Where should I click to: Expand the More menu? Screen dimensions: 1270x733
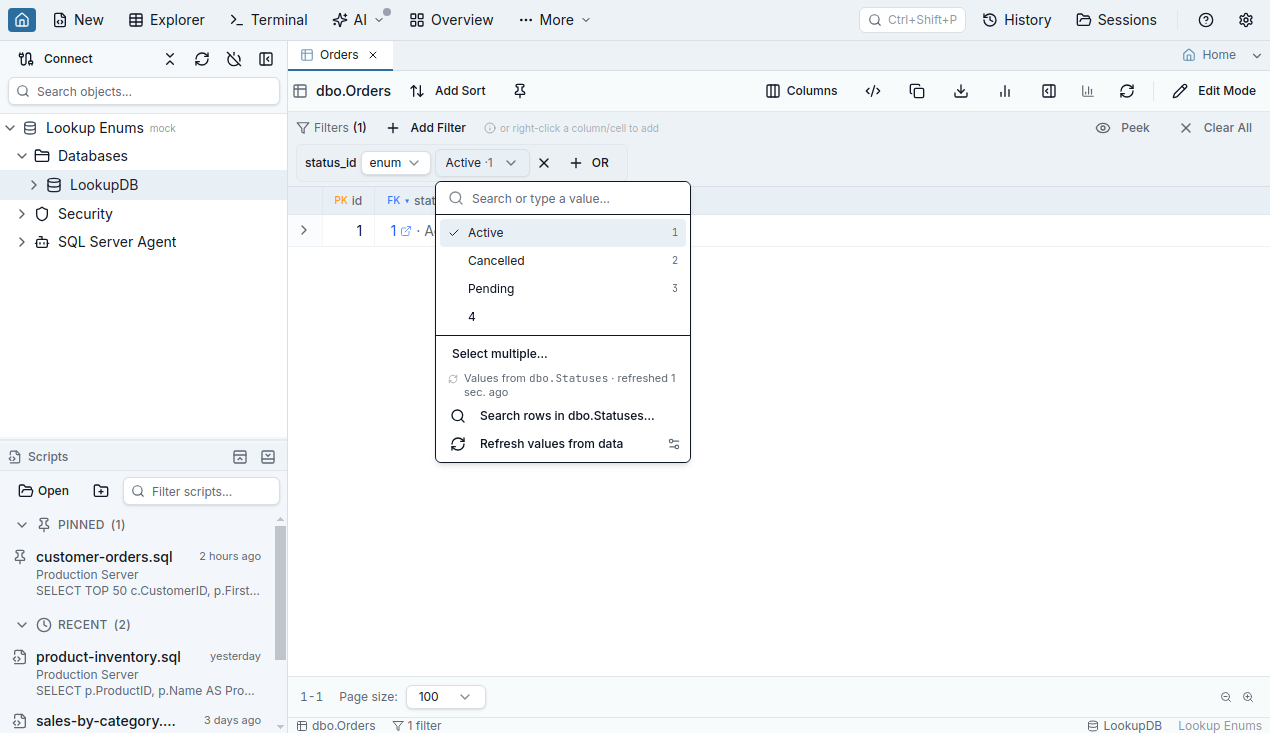coord(555,20)
